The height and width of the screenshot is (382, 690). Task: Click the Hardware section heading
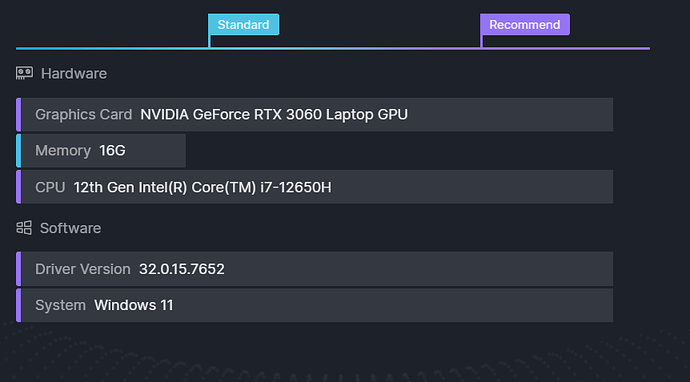[x=74, y=73]
